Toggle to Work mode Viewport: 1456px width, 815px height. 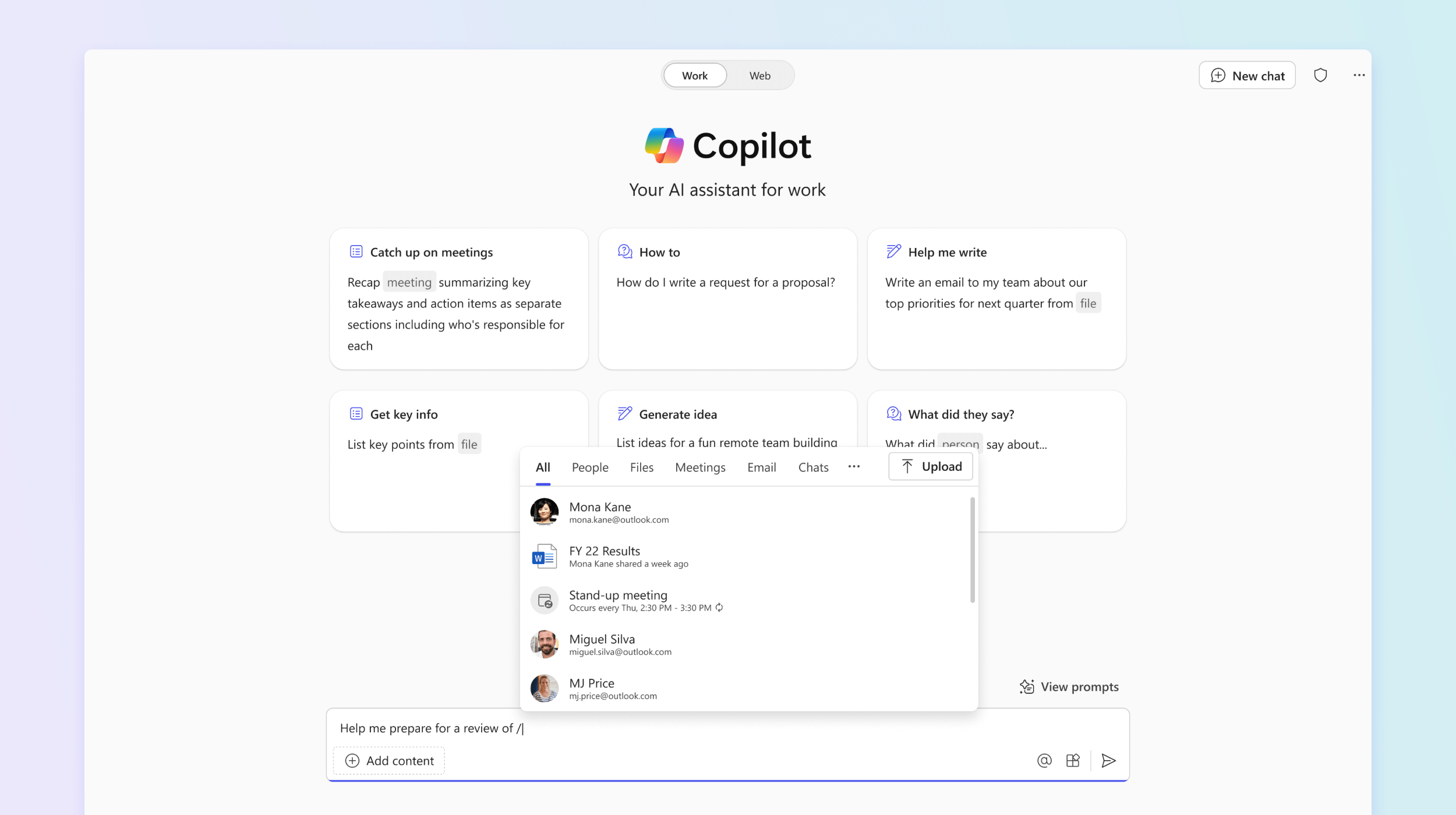click(x=694, y=75)
